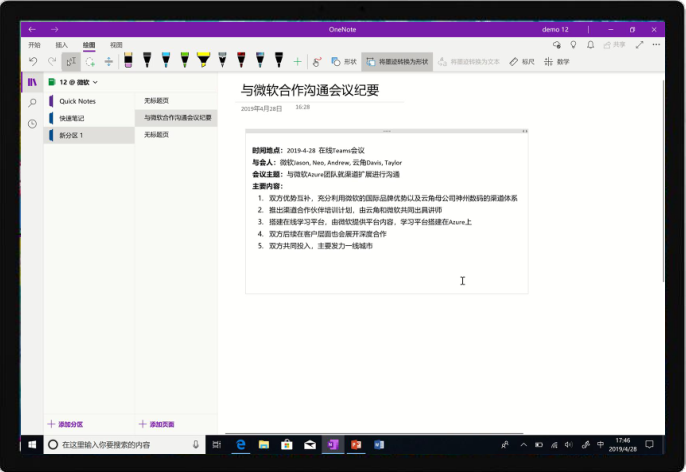
Task: Toggle draw with touch mode
Action: pos(317,62)
